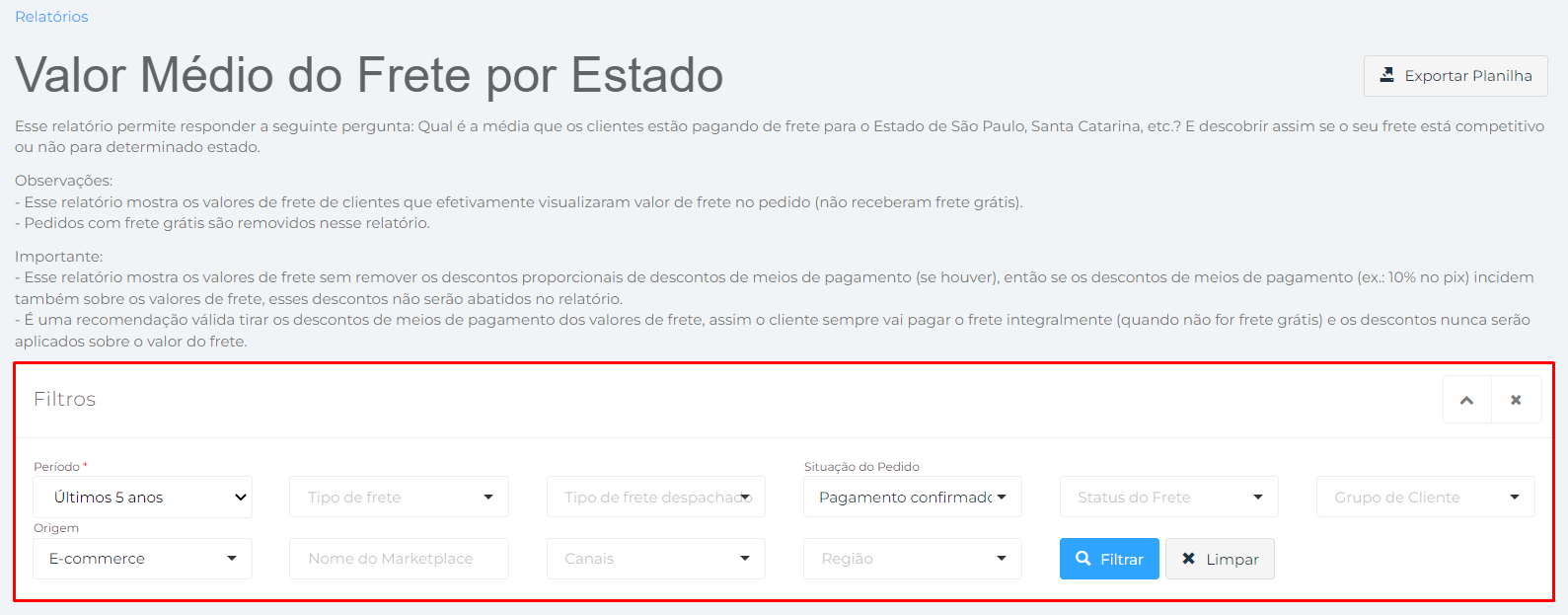
Task: Click the blue Filtrar button
Action: [1109, 559]
